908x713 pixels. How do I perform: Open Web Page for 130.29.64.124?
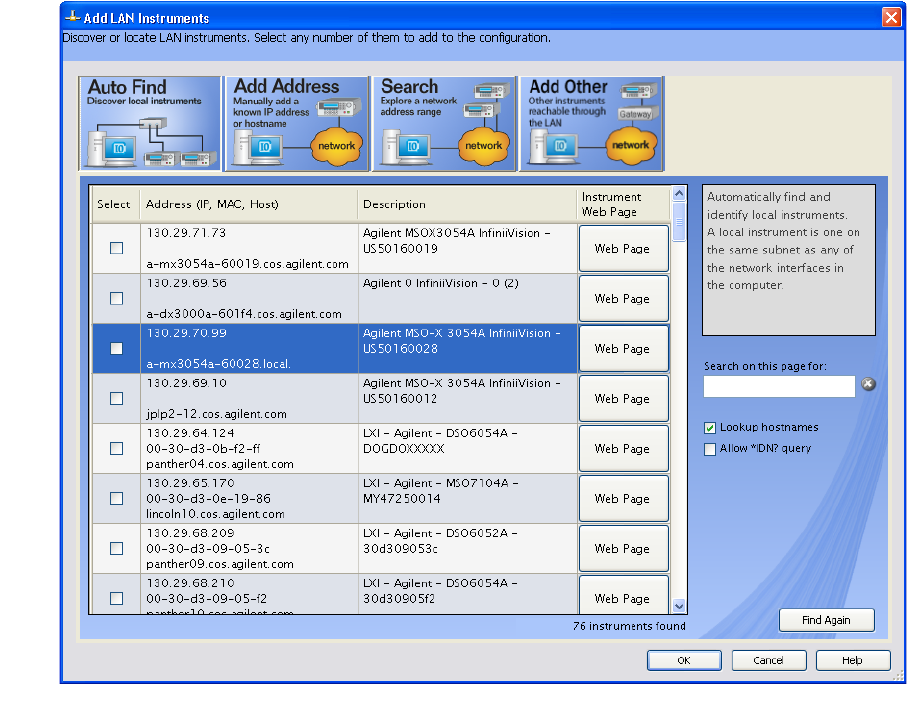(624, 448)
